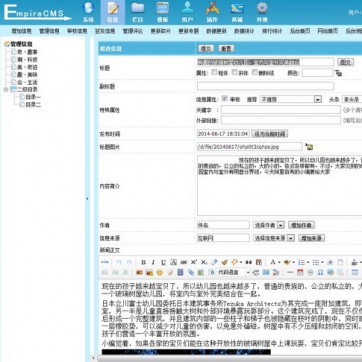Open the 管理信息 submenu item
The image size is (362, 362).
point(49,31)
